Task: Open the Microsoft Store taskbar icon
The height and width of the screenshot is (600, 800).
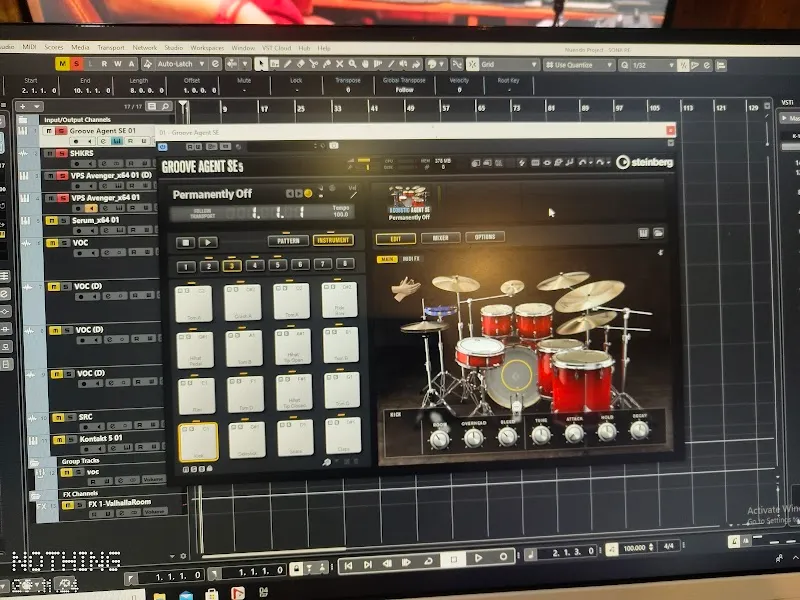Action: coord(211,595)
